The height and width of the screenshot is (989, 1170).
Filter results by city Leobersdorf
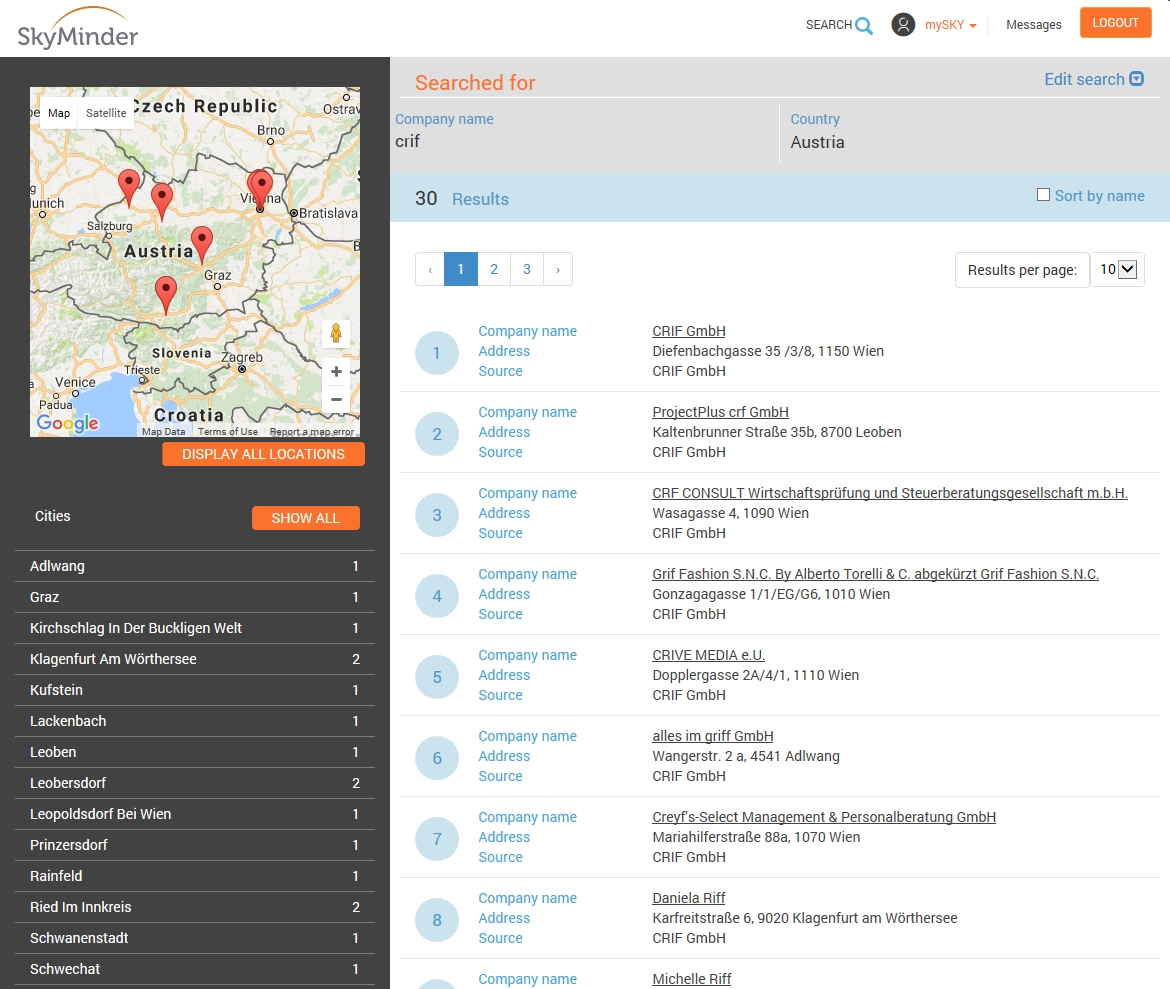(x=195, y=783)
